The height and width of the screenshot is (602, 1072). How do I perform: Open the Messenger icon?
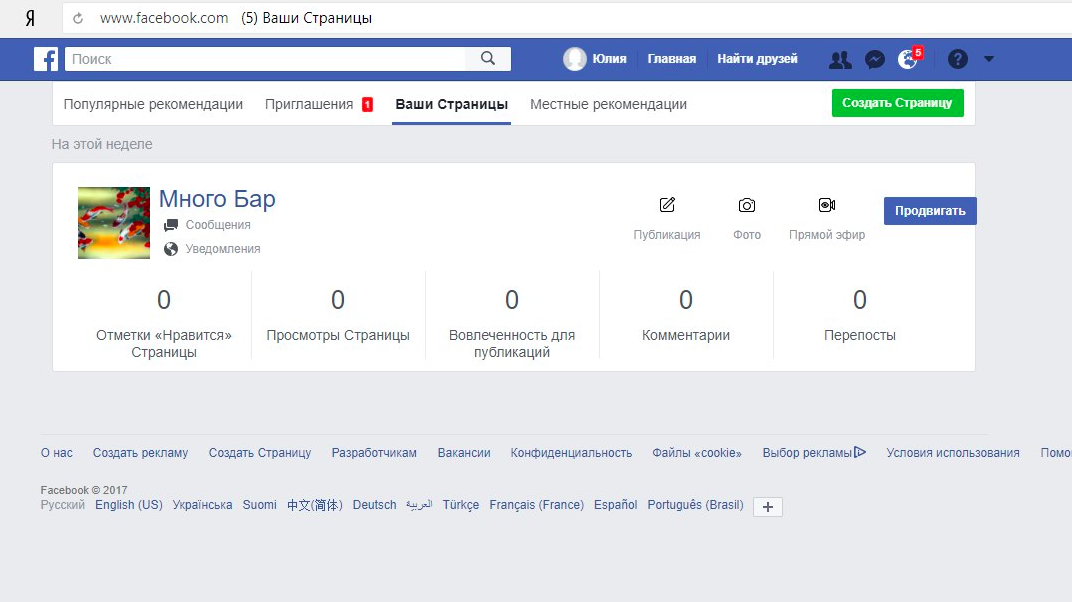click(874, 60)
